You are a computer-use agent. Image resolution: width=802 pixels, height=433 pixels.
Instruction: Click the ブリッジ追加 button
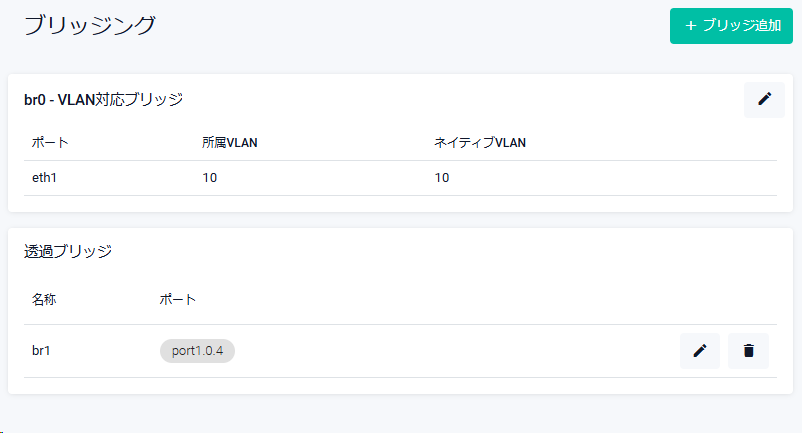[731, 26]
